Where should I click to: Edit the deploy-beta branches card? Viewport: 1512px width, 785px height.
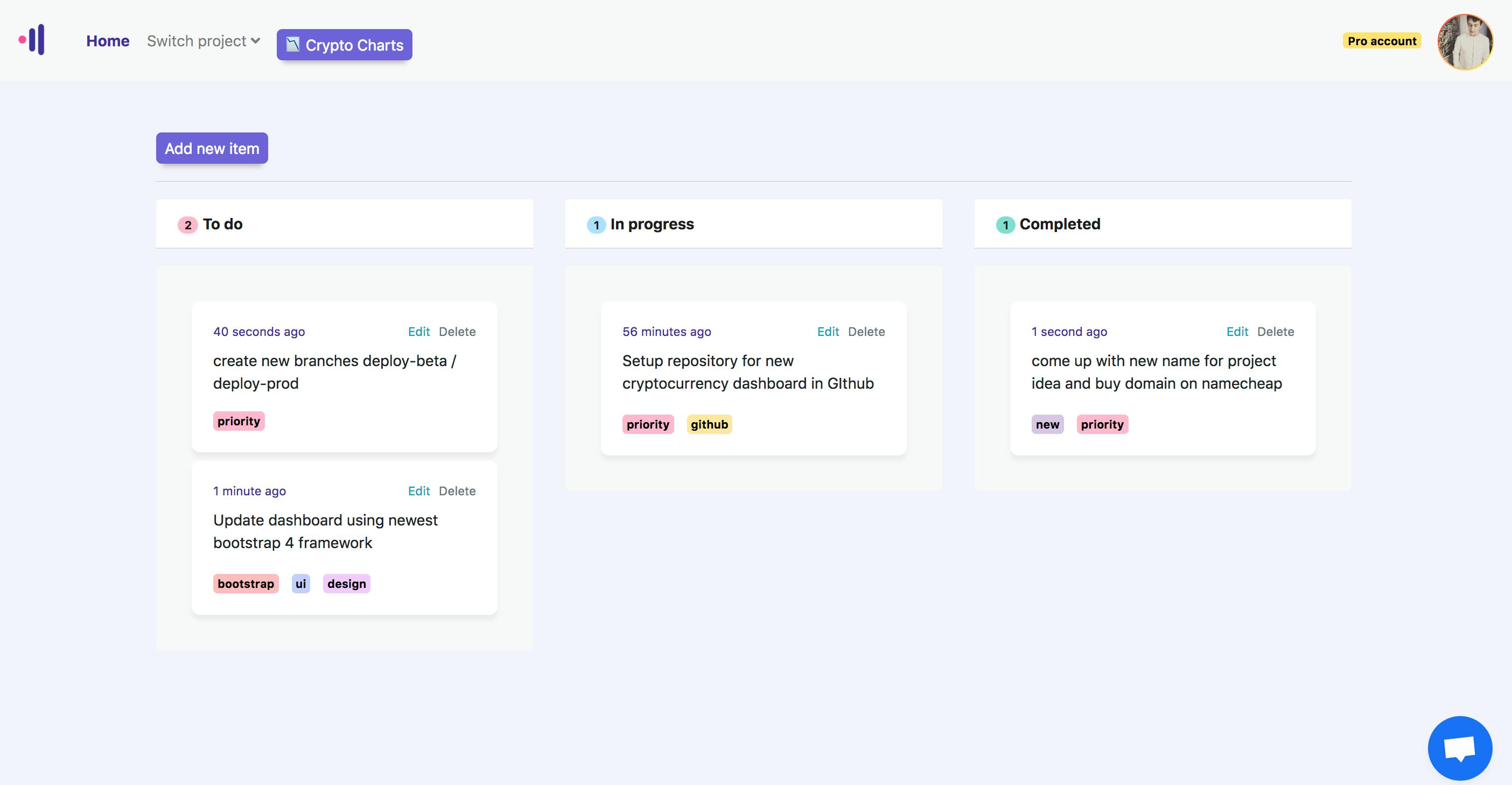(419, 332)
